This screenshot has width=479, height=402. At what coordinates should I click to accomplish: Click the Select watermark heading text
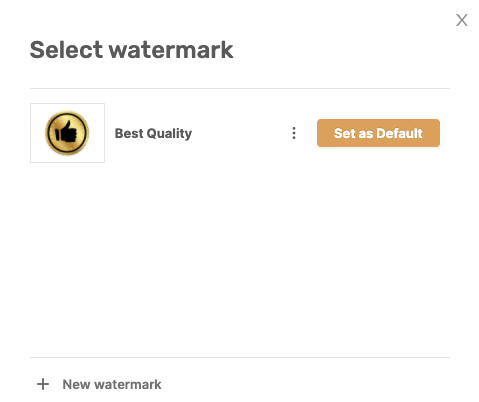click(x=131, y=50)
